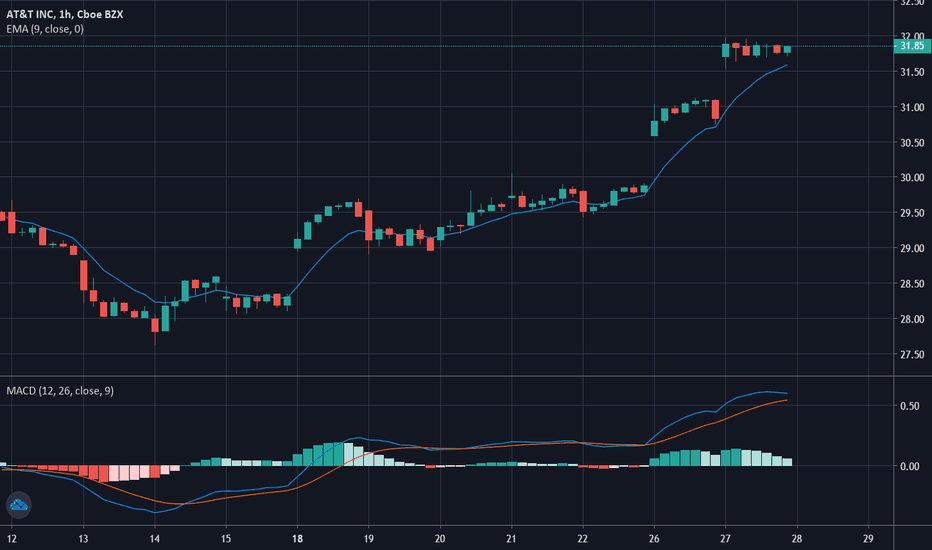The image size is (932, 550).
Task: Click date label 26 on time axis
Action: pos(654,539)
